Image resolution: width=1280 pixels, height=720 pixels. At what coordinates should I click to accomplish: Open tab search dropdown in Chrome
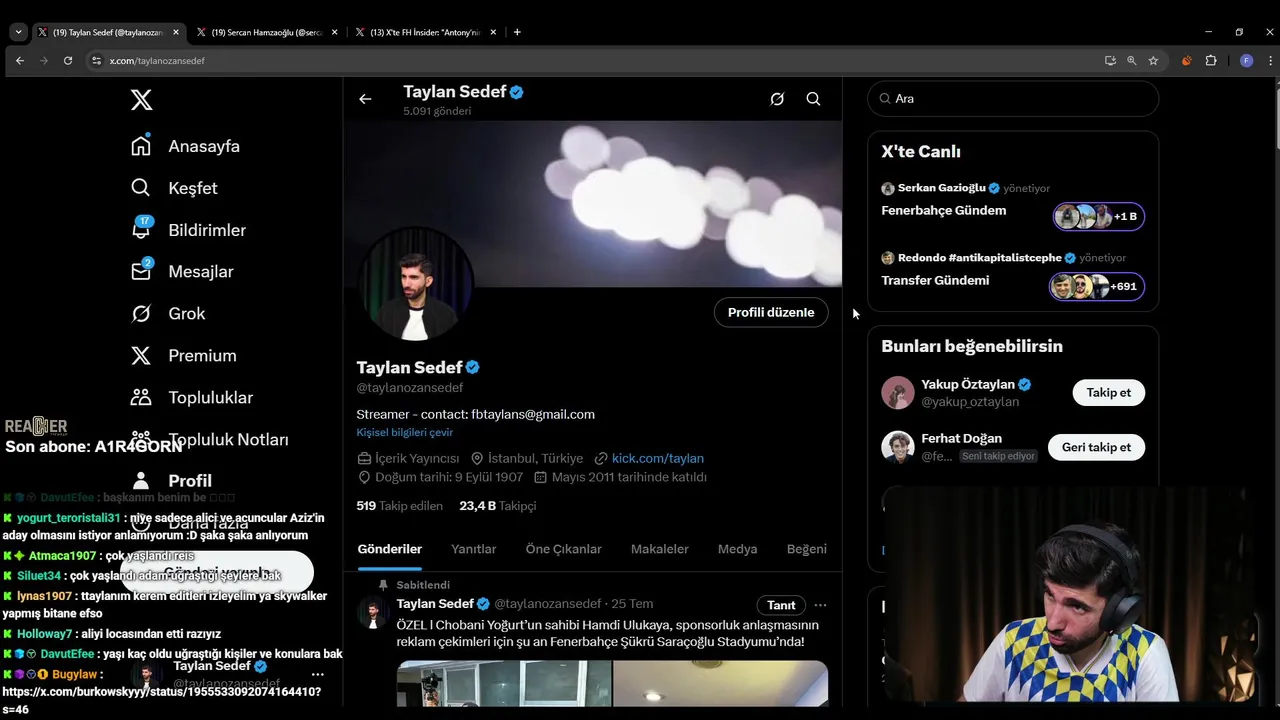point(18,32)
